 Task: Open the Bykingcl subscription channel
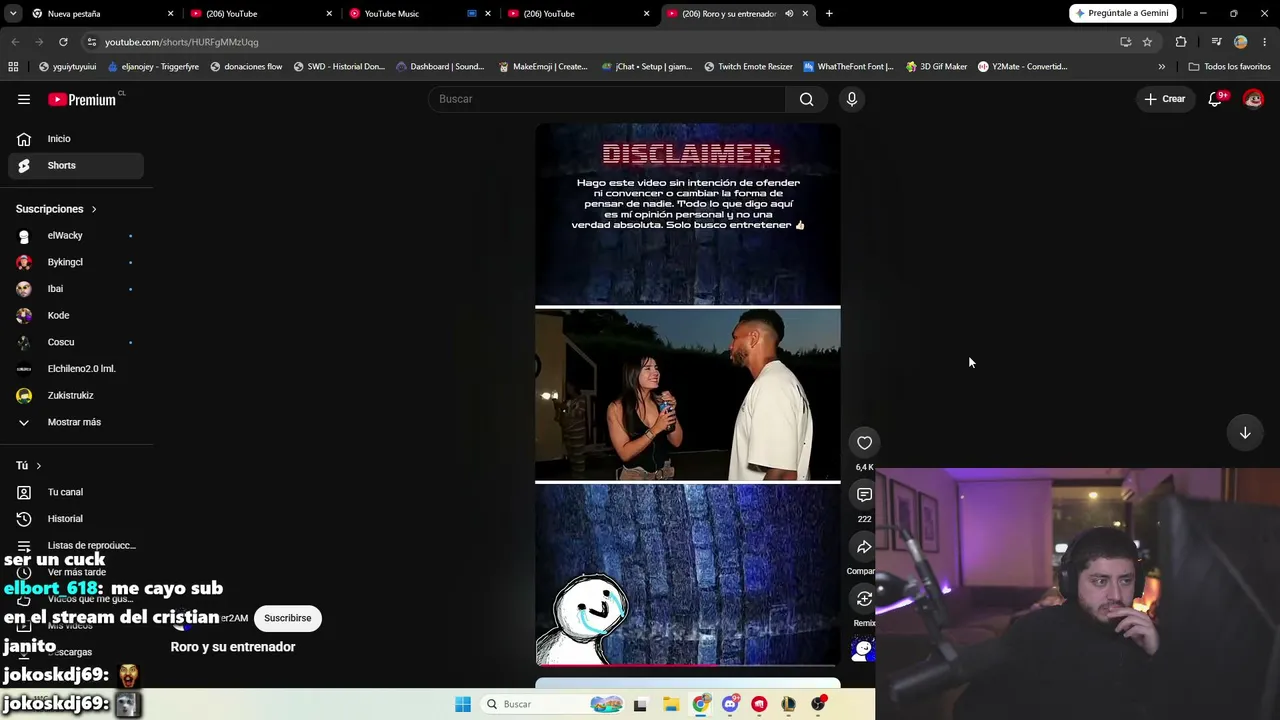coord(76,262)
